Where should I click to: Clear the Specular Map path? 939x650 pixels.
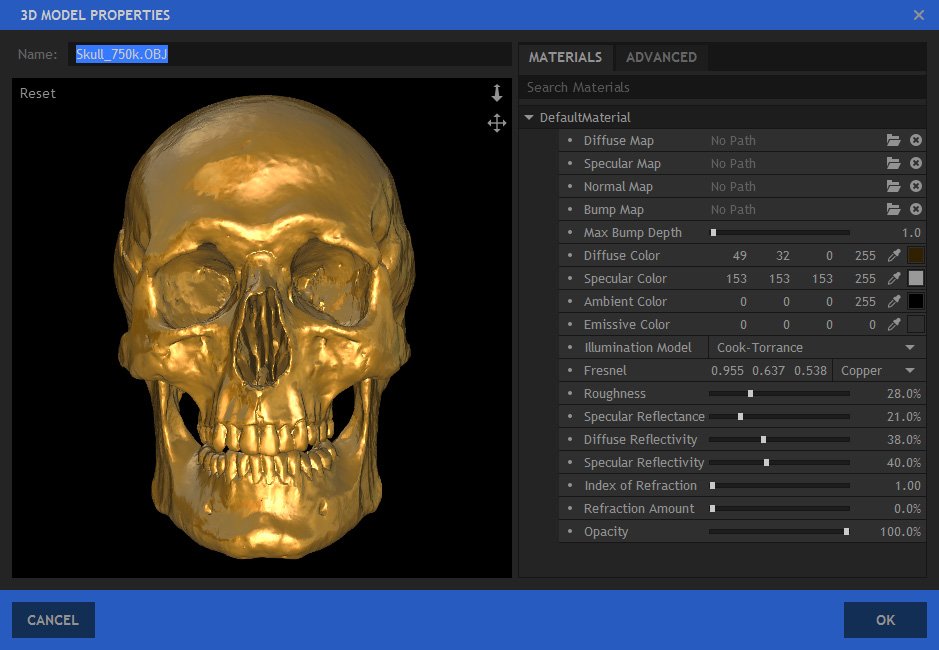[916, 164]
